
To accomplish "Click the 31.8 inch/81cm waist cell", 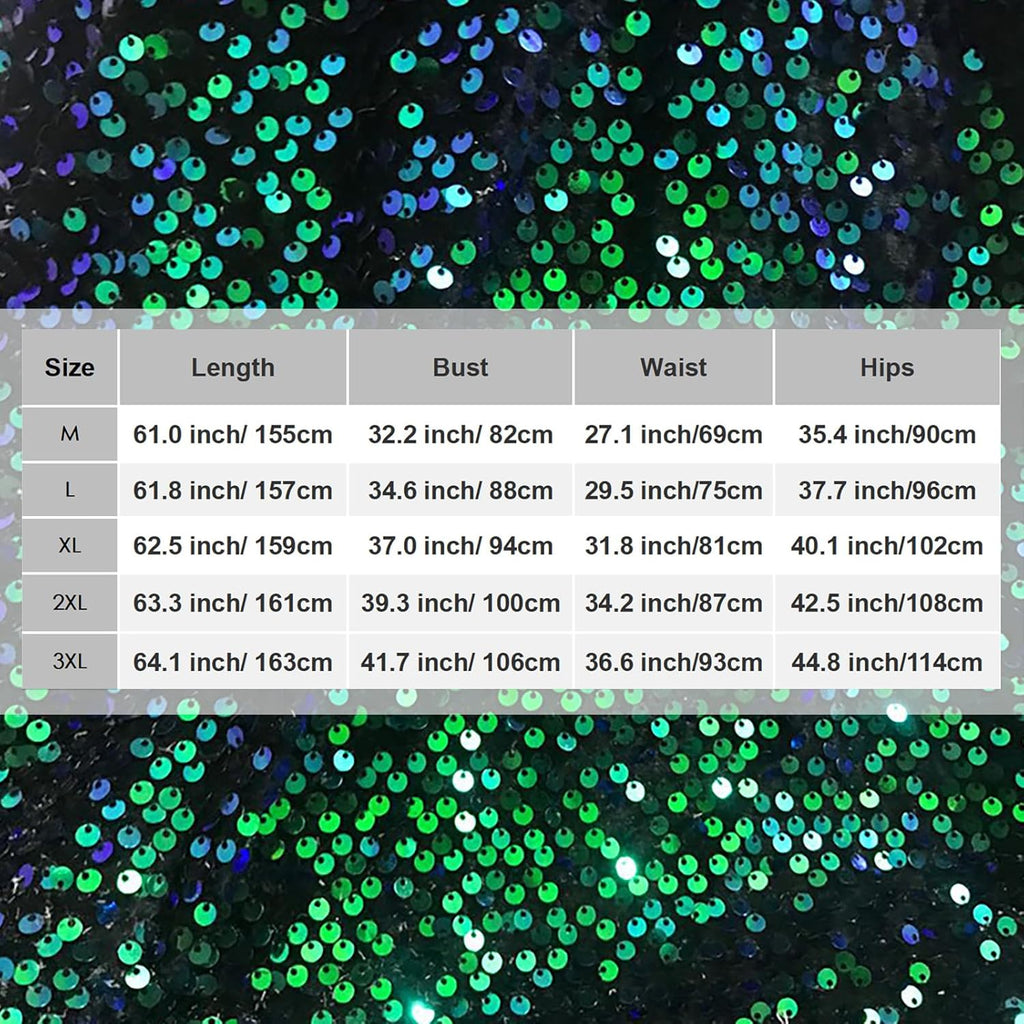I will click(x=673, y=546).
